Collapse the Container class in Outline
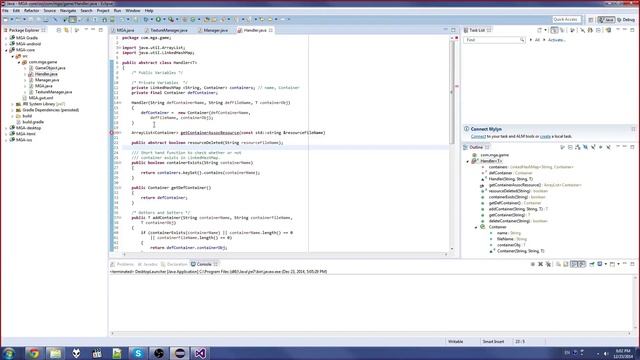This screenshot has height=360, width=640. tap(476, 227)
